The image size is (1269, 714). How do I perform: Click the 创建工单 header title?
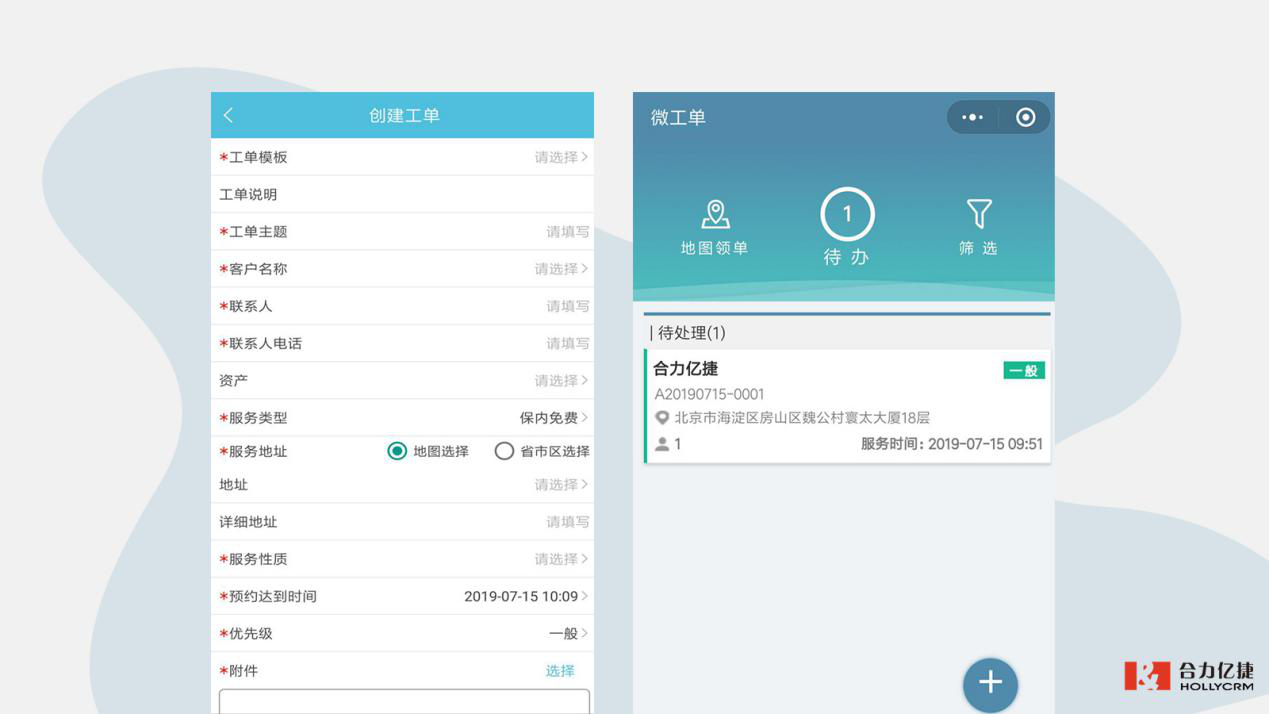tap(404, 115)
